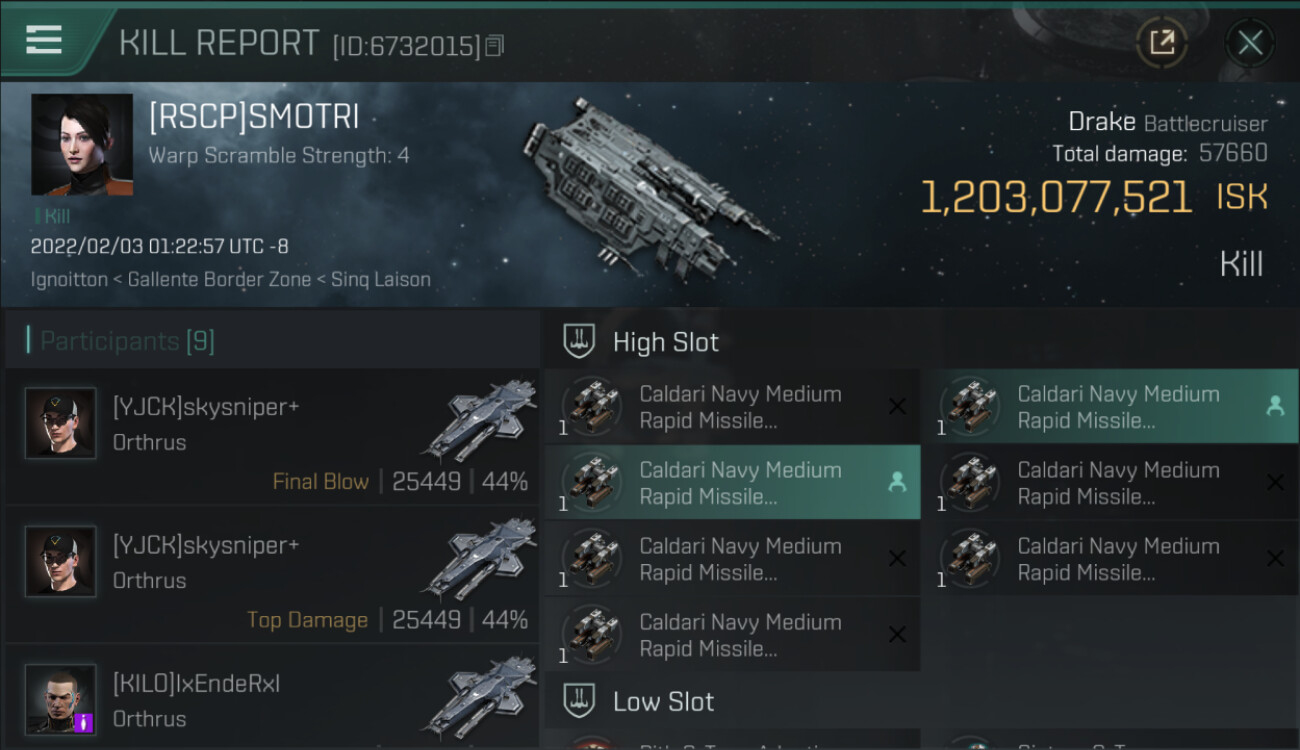The height and width of the screenshot is (750, 1300).
Task: Open Final Blow skysniper+ participant entry
Action: 270,437
